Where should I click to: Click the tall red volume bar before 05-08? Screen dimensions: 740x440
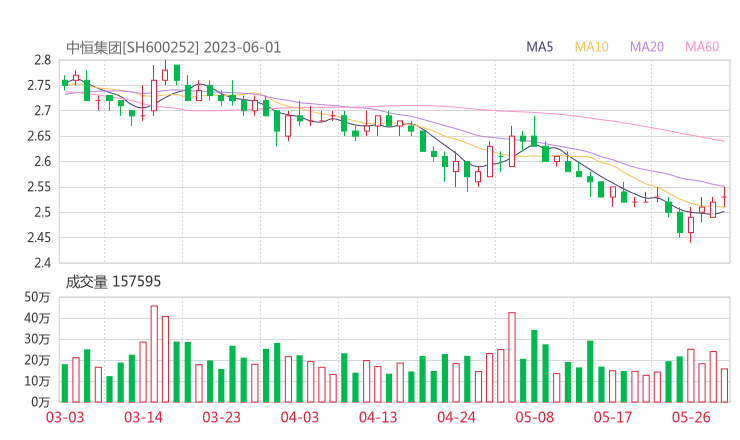(x=512, y=357)
